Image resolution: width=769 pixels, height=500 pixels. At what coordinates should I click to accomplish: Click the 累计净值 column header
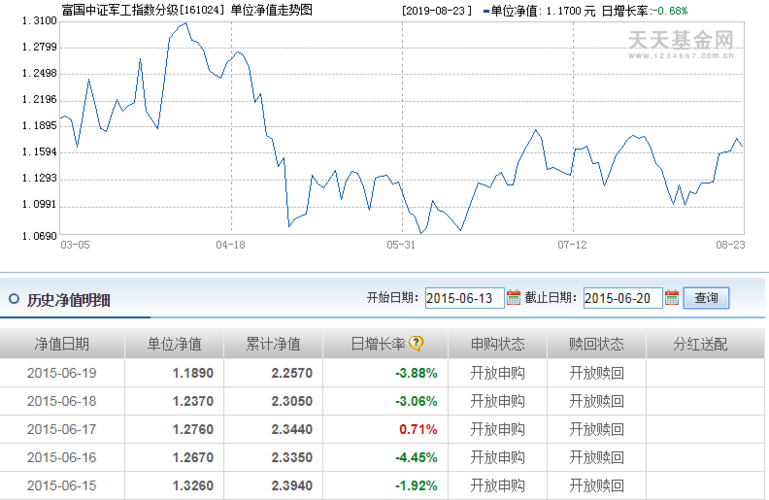point(273,344)
